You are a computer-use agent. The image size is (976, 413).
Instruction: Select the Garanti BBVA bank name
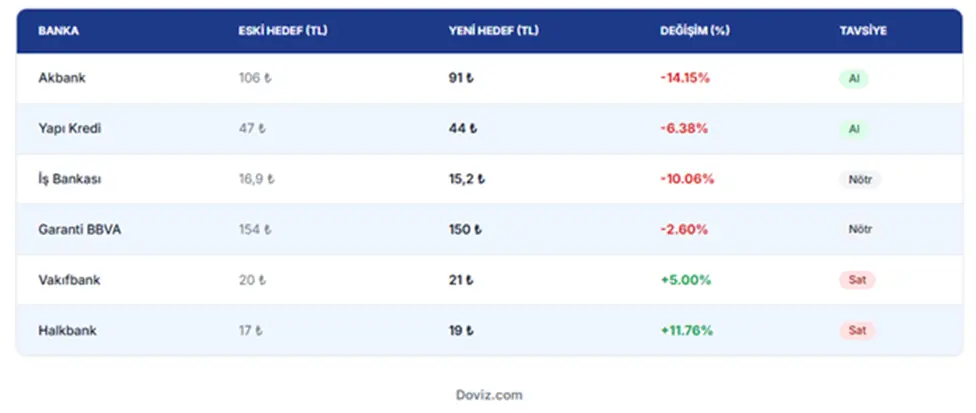(x=80, y=230)
